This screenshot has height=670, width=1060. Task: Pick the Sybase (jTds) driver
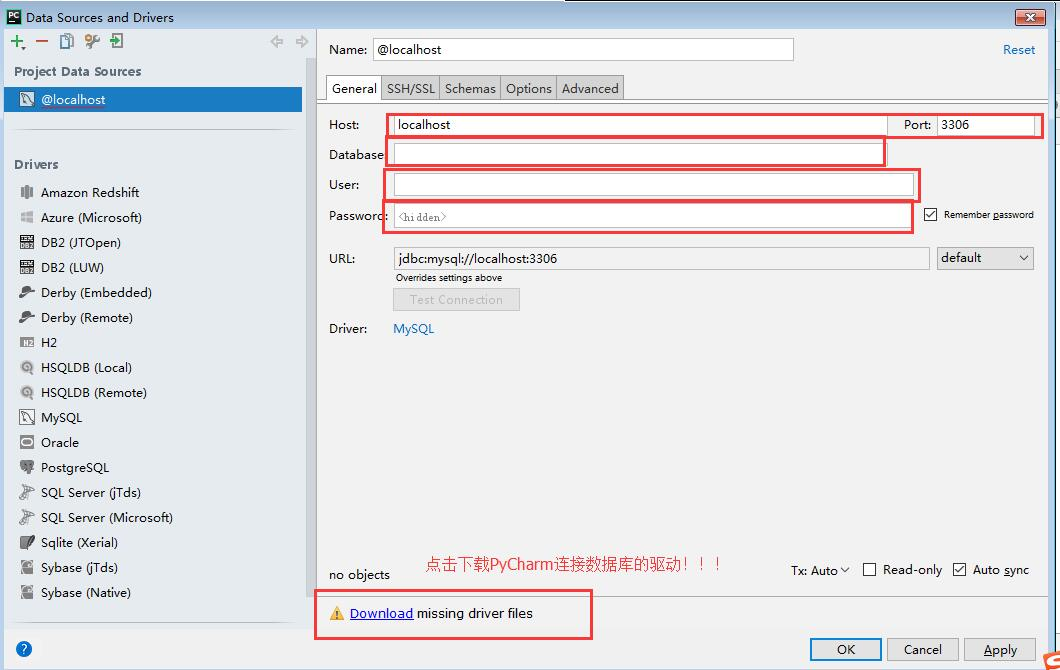[x=79, y=568]
